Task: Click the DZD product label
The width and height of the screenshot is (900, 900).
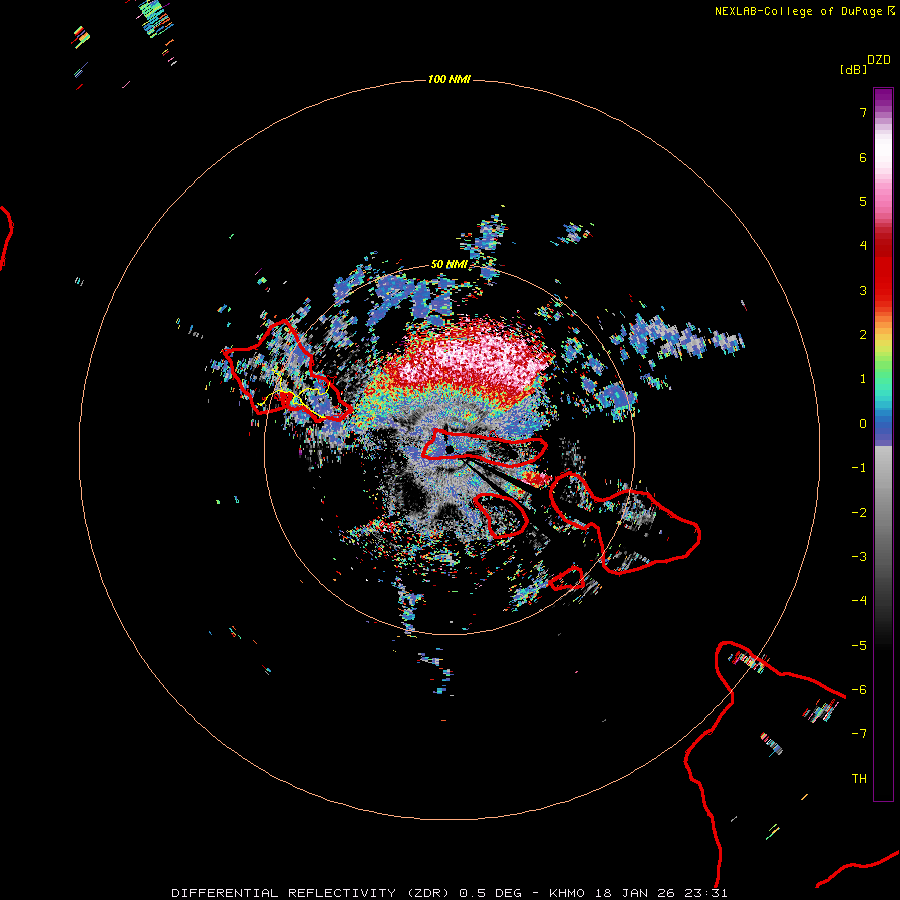Action: (x=879, y=60)
